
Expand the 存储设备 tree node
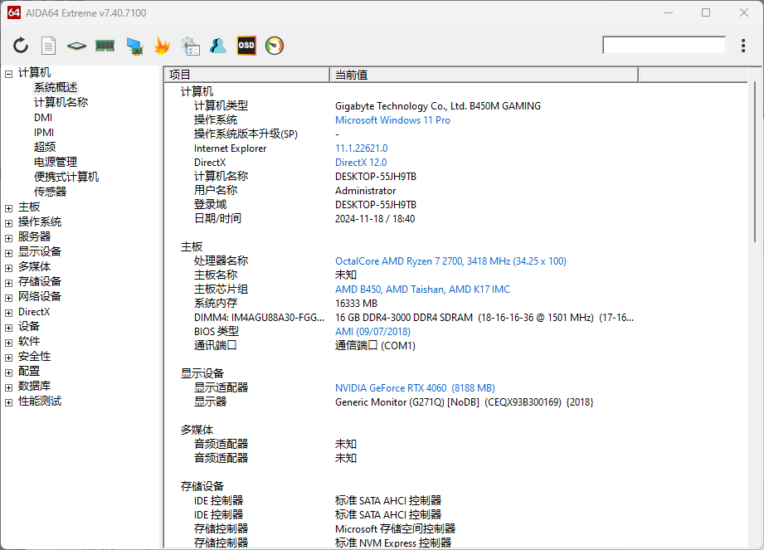coord(9,283)
